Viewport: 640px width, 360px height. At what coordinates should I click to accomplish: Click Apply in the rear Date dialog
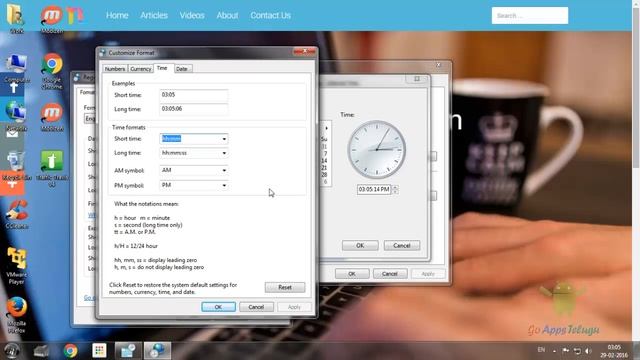tap(428, 273)
